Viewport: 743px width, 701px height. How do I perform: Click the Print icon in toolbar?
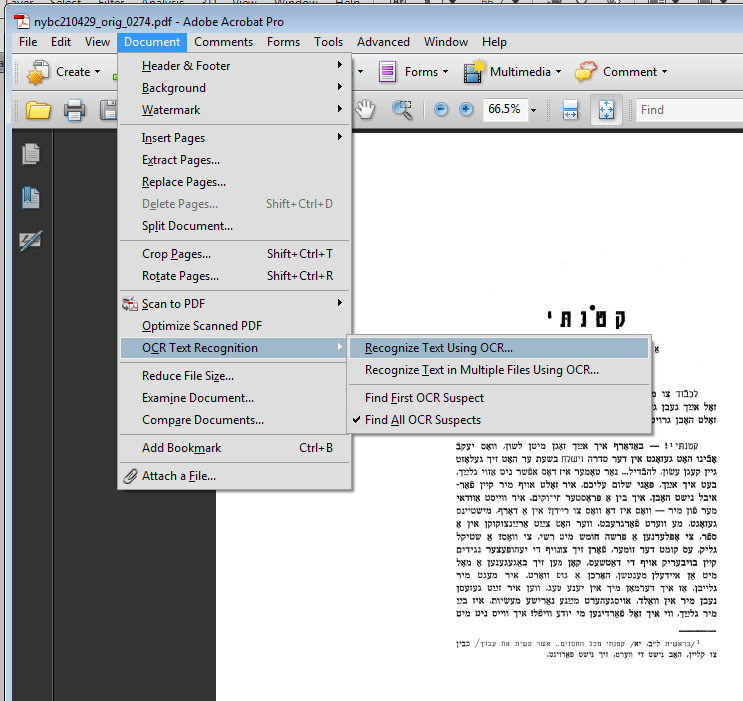click(75, 110)
